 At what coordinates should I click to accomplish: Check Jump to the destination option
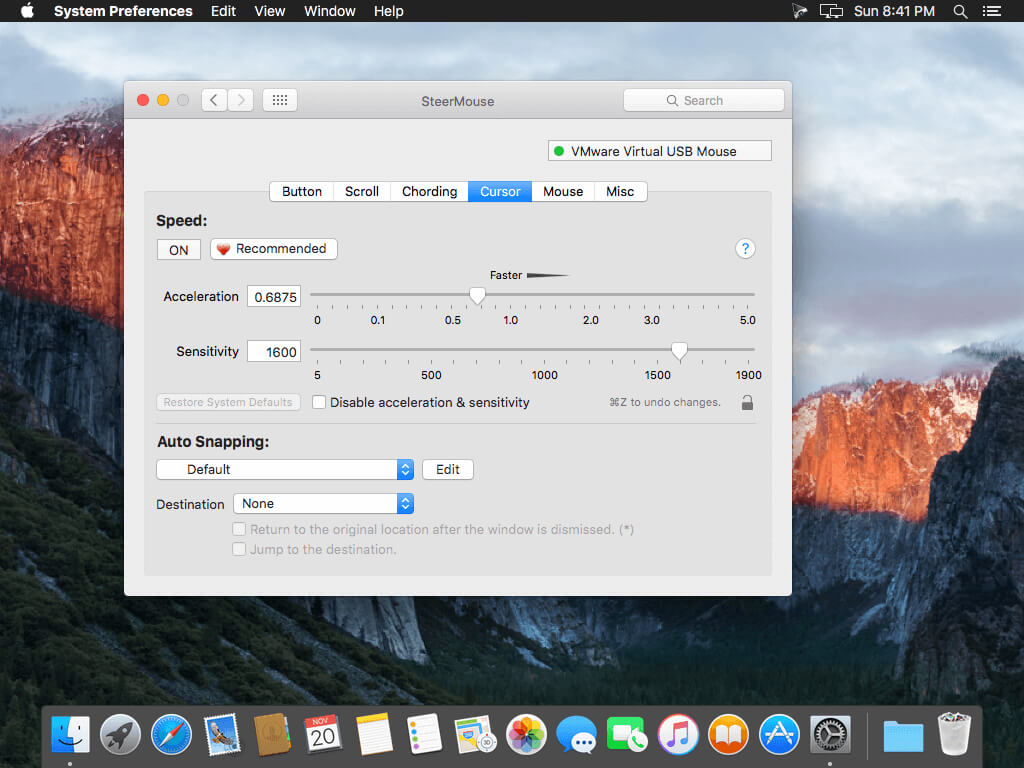[239, 549]
